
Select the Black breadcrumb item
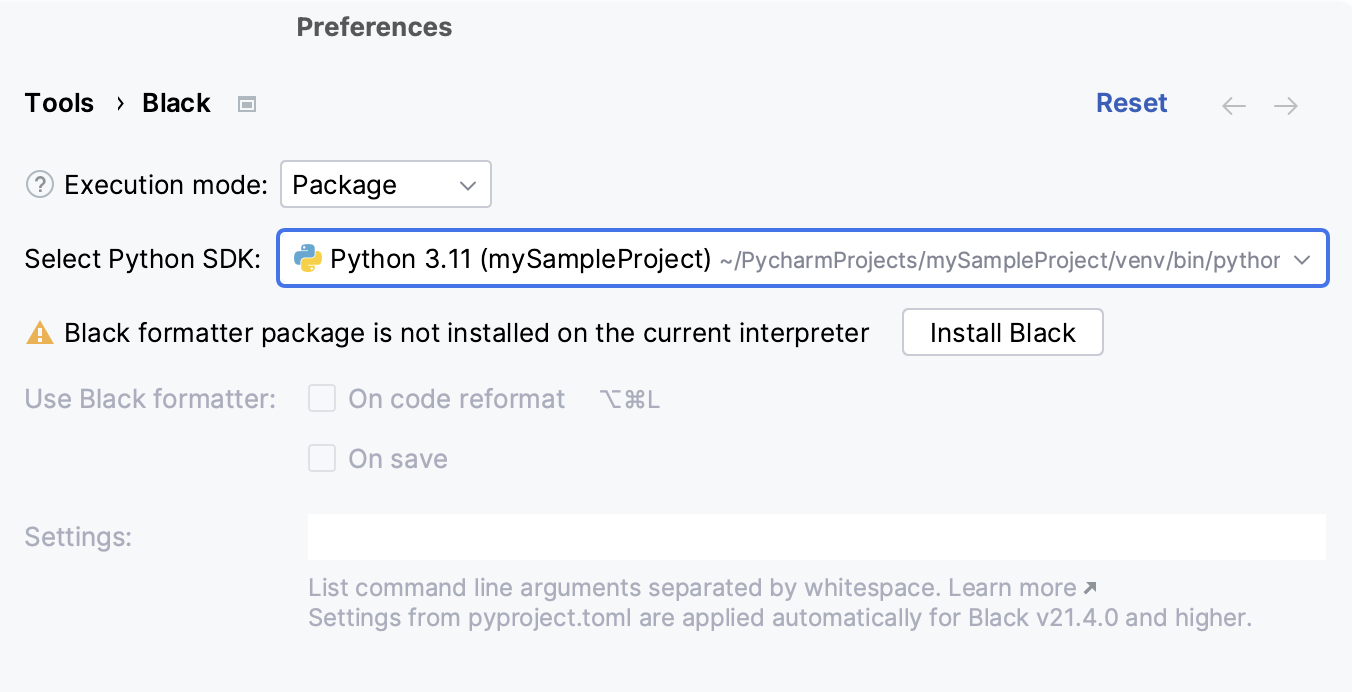(x=176, y=103)
